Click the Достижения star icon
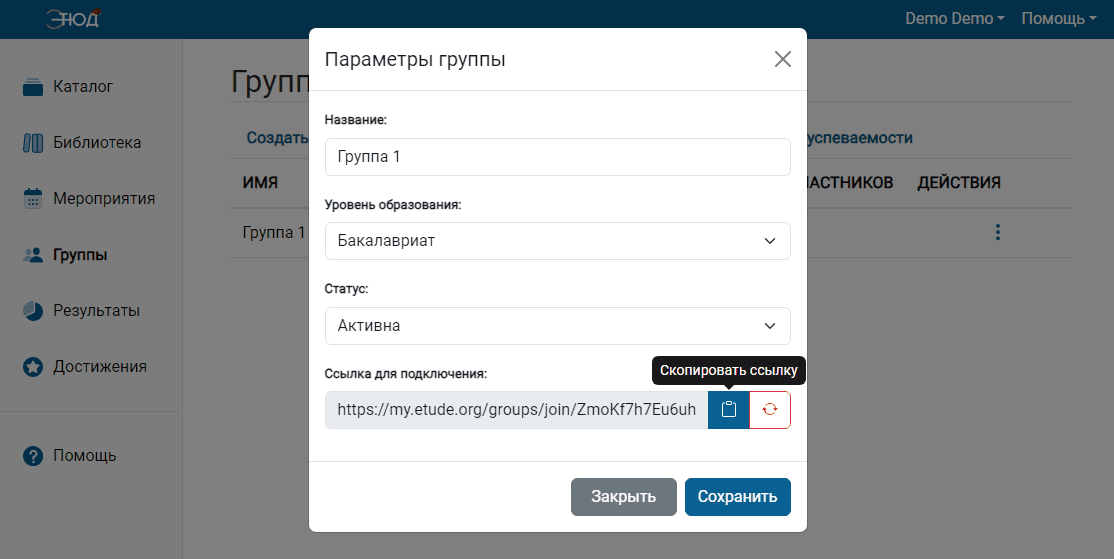The width and height of the screenshot is (1114, 559). tap(33, 367)
